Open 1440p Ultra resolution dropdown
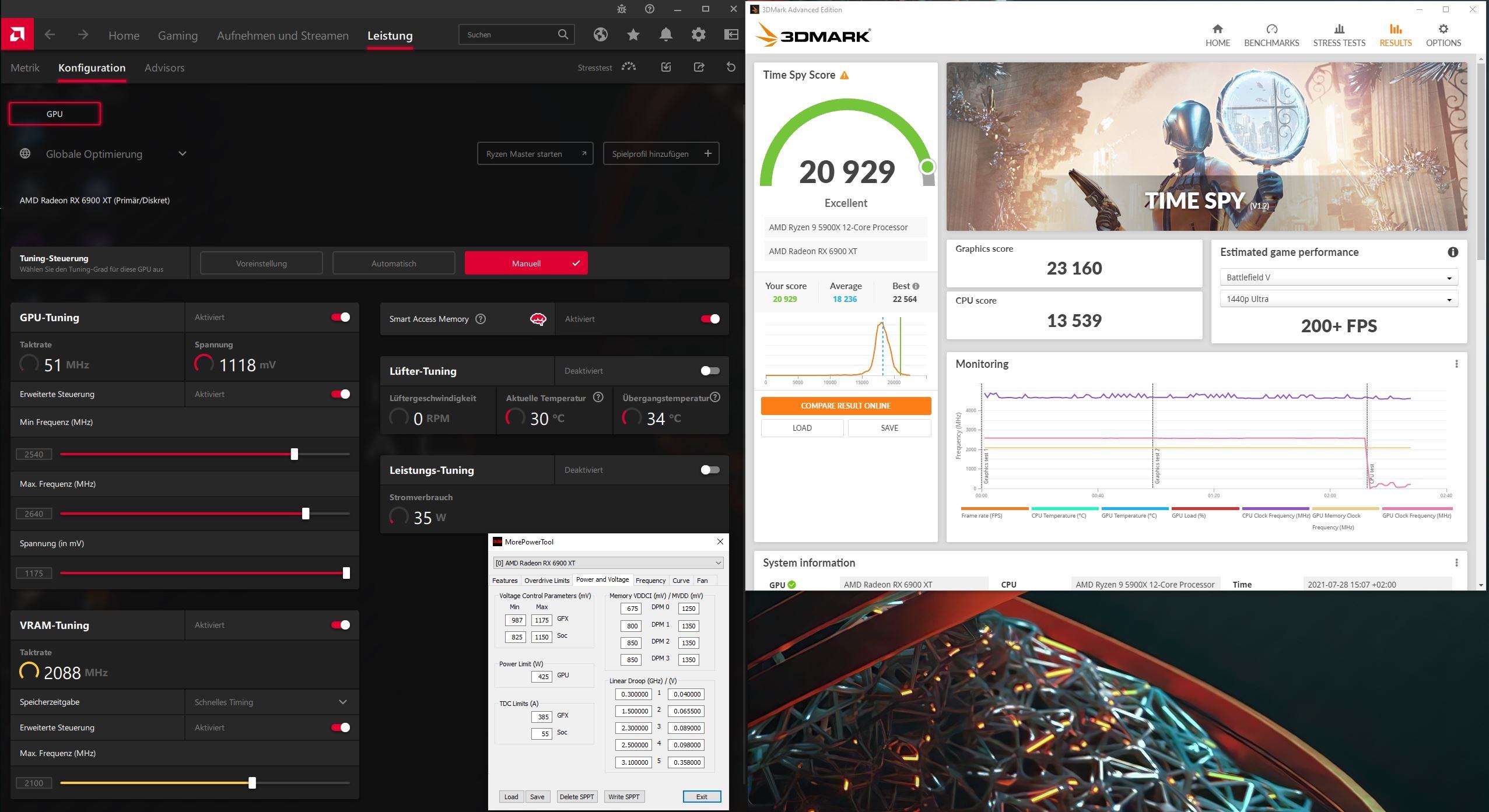Viewport: 1489px width, 812px height. (1339, 299)
